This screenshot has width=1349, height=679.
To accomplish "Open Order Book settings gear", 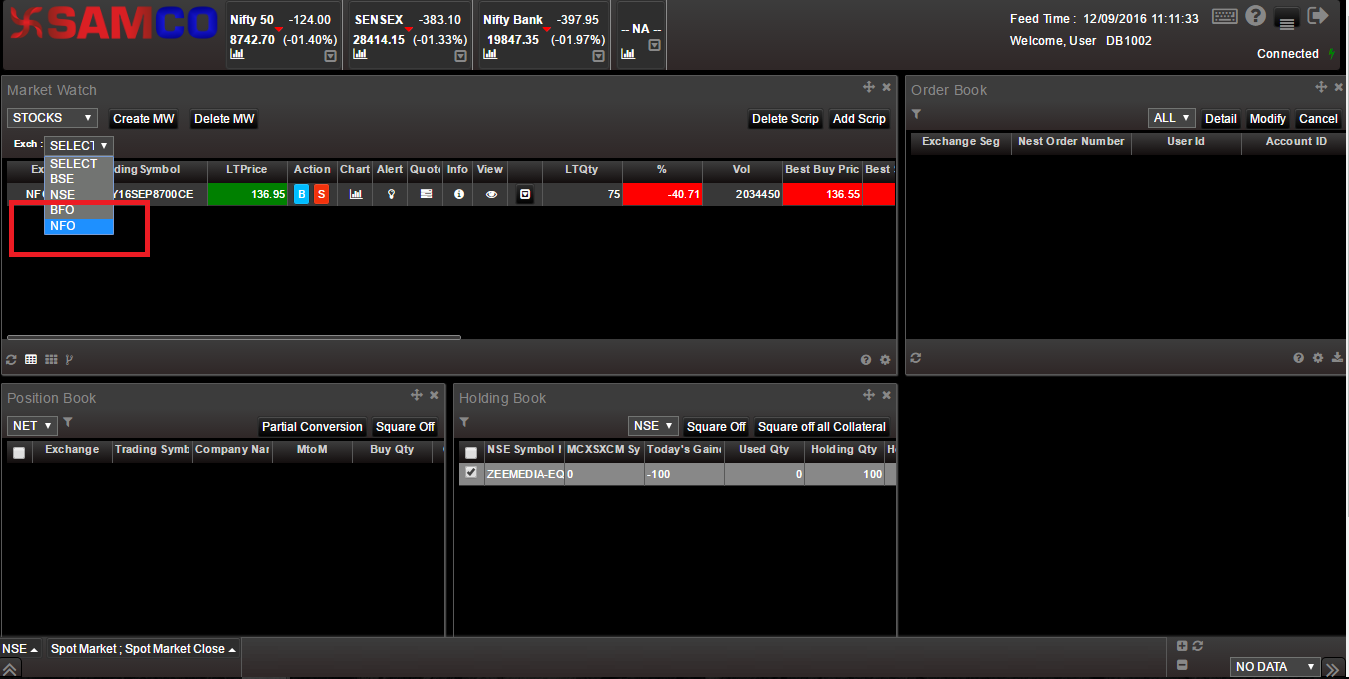I will pyautogui.click(x=1318, y=358).
